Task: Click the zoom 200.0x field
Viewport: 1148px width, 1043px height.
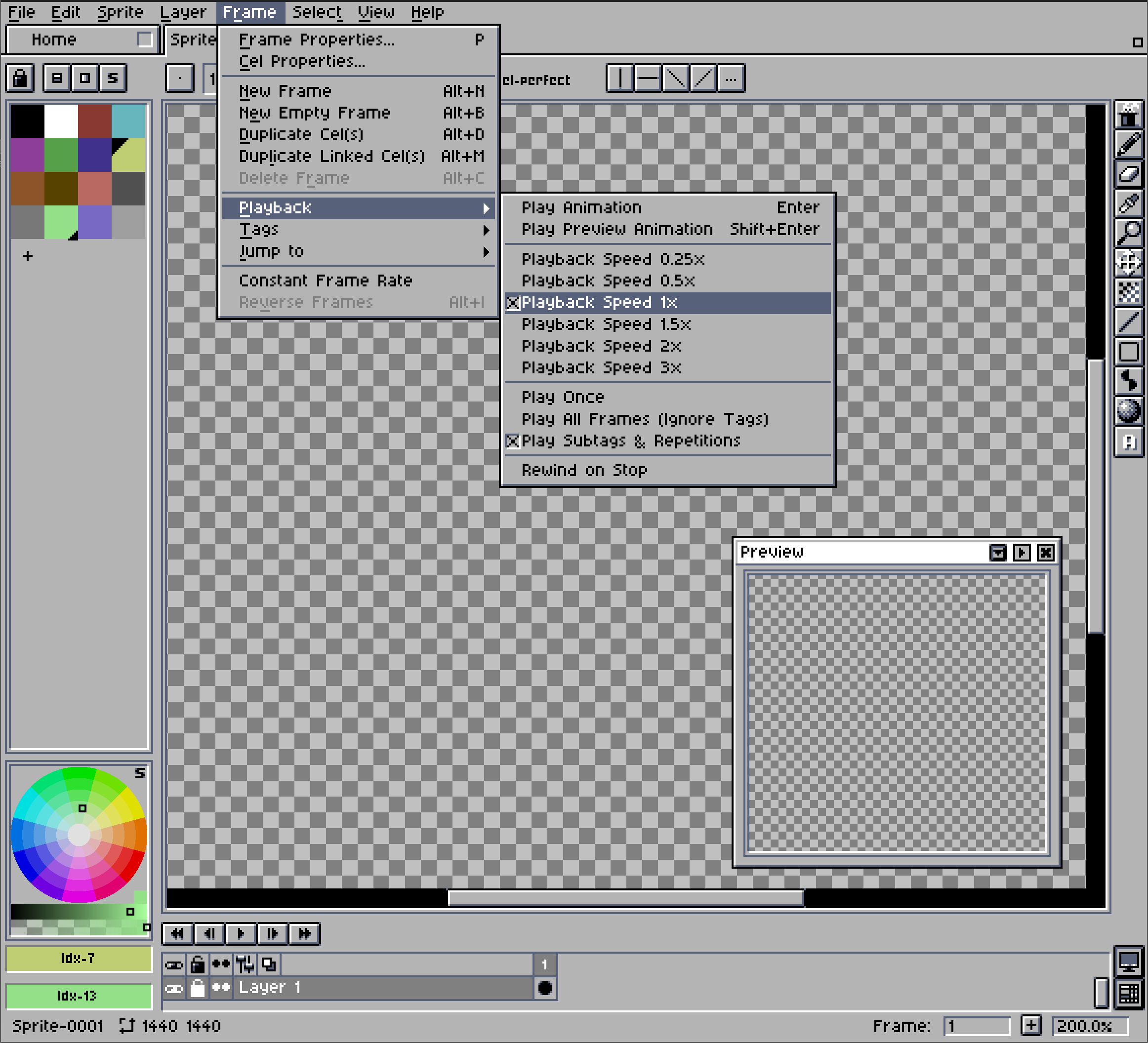Action: click(1090, 1027)
